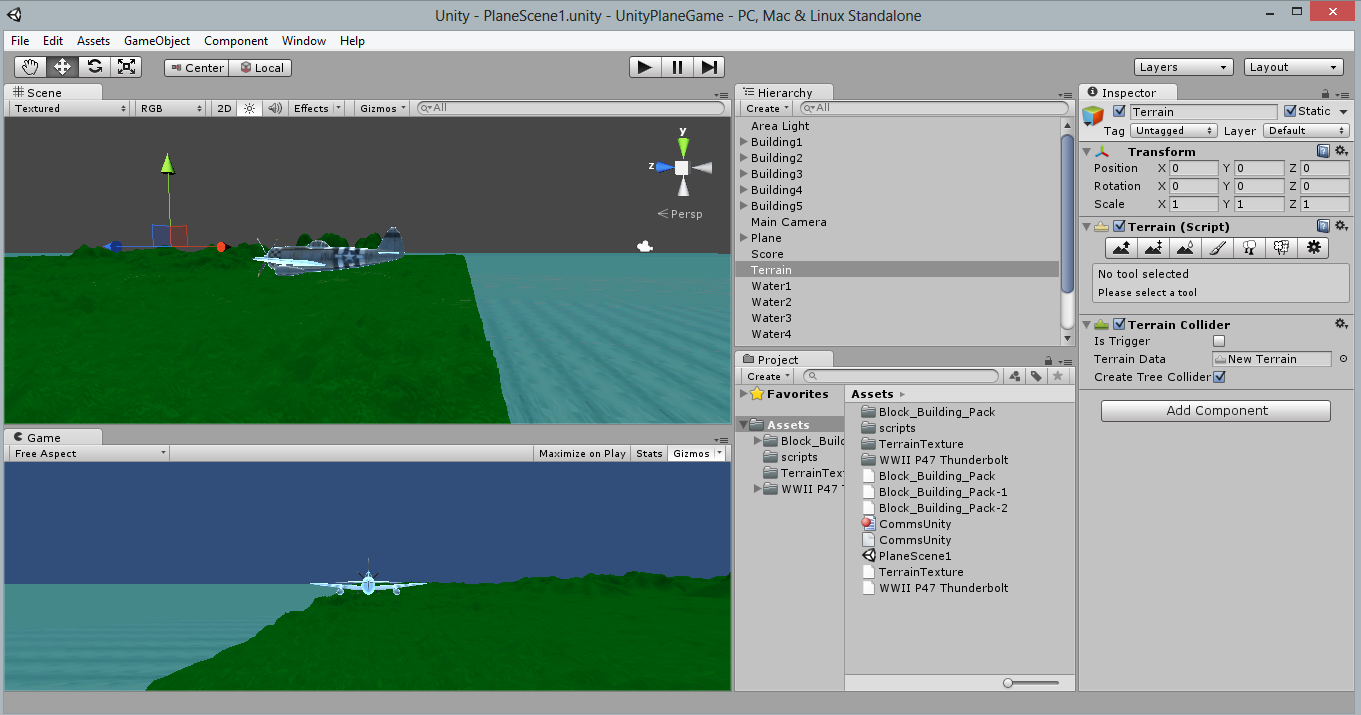Enable Is Trigger on Terrain Collider
Viewport: 1361px width, 715px height.
[1218, 341]
